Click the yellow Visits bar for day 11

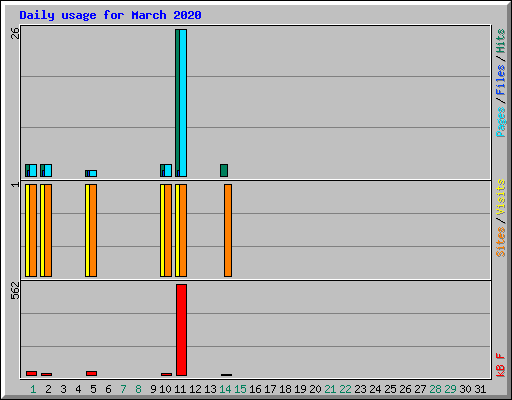(177, 230)
